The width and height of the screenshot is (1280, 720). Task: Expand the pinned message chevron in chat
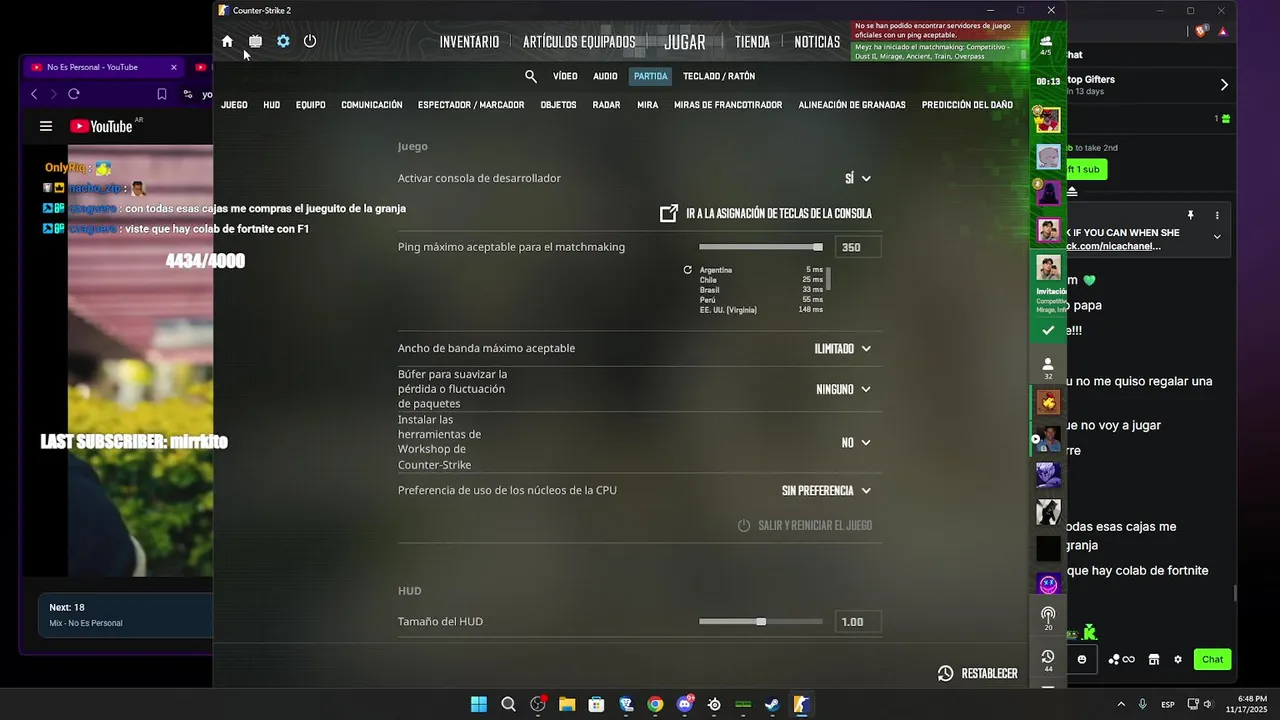coord(1217,237)
